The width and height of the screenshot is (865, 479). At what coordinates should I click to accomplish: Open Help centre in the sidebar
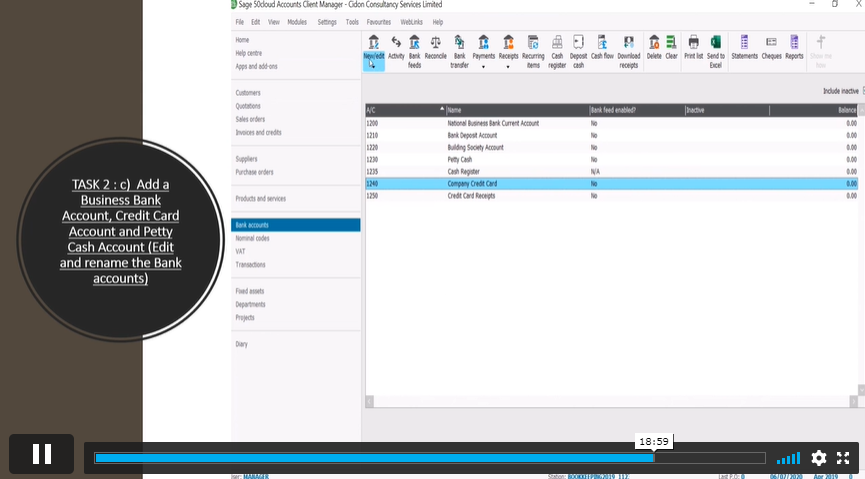point(248,53)
